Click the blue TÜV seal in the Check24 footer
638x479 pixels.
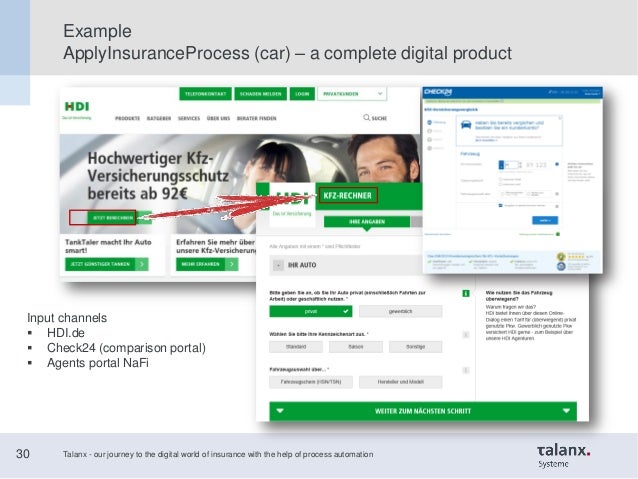pyautogui.click(x=561, y=266)
